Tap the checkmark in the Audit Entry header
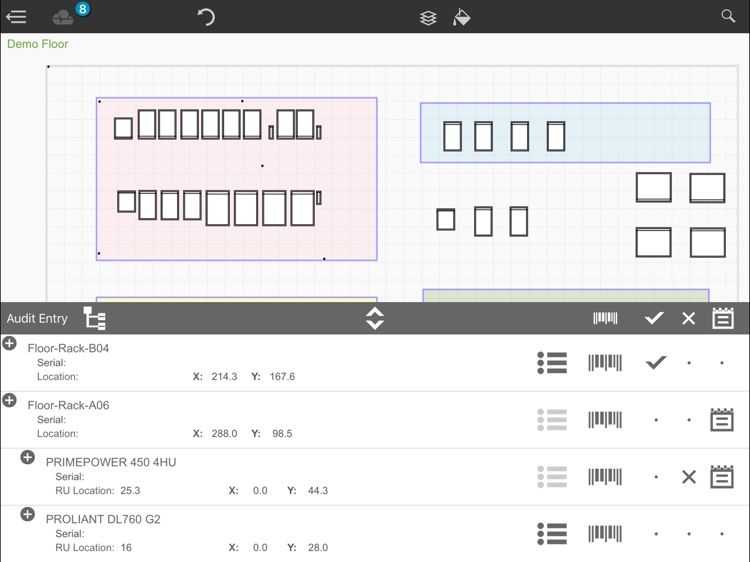This screenshot has width=750, height=562. click(654, 318)
